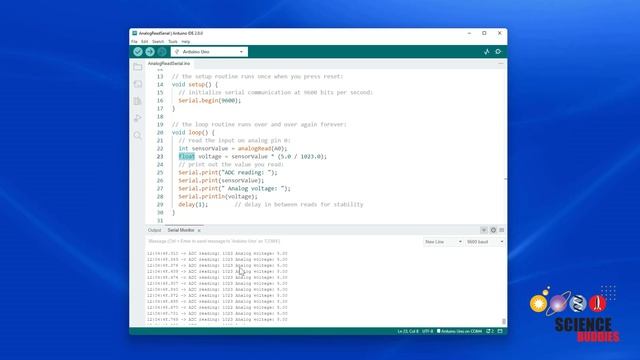
Task: Open the Sketch menu
Action: [158, 42]
